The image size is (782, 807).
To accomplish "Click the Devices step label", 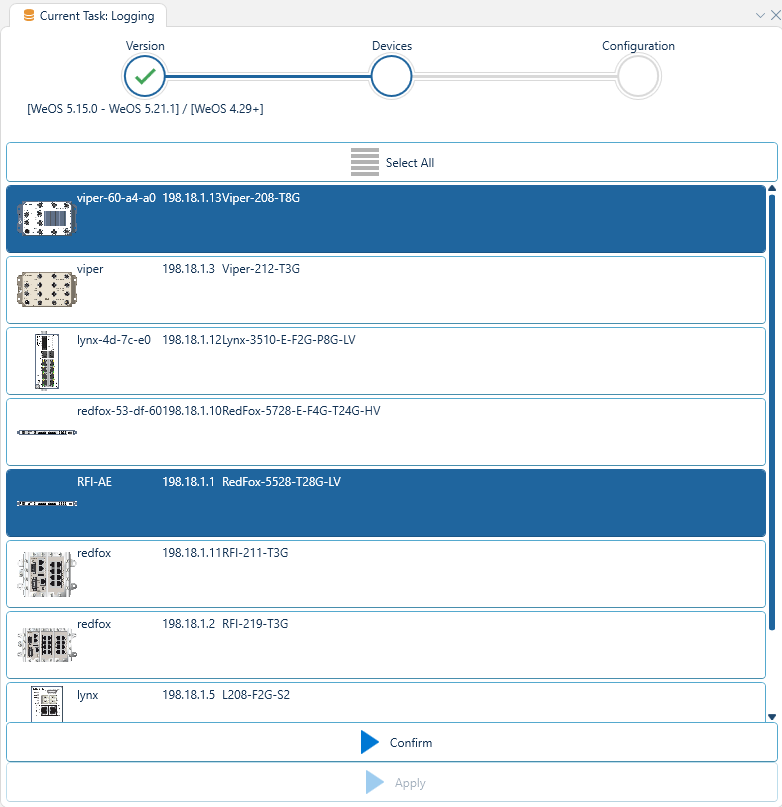I will pos(392,46).
